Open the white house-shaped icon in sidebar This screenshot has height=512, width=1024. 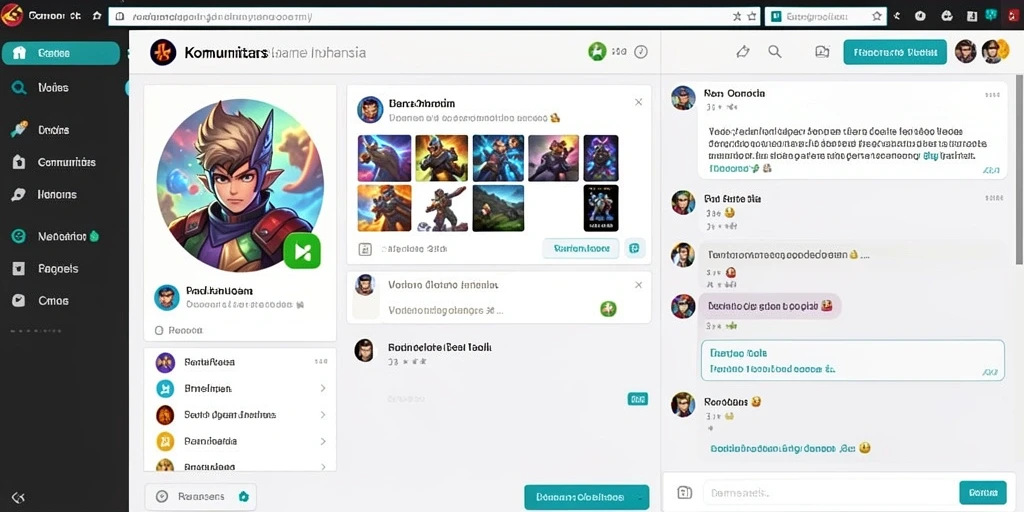pyautogui.click(x=19, y=162)
